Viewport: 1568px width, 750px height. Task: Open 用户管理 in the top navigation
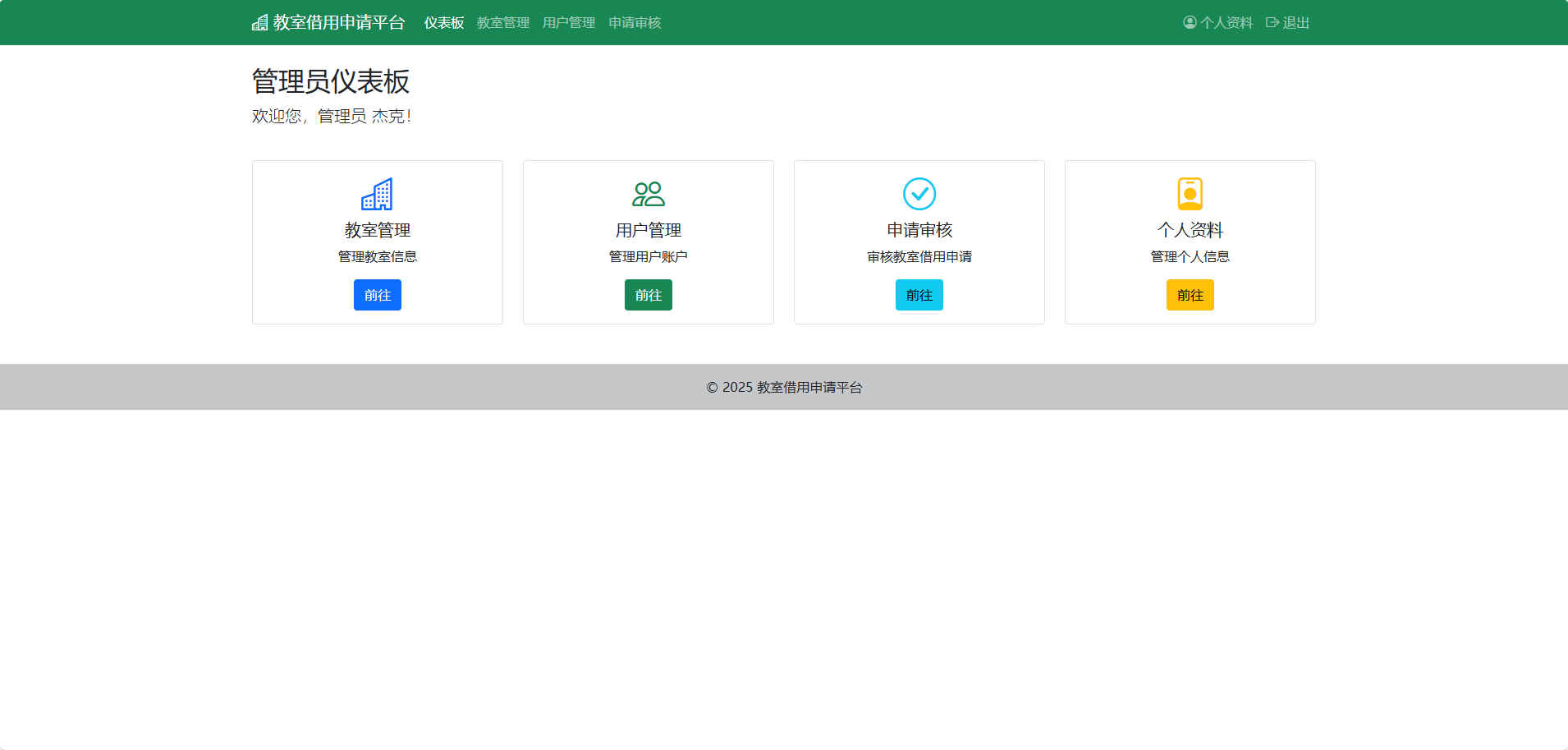(569, 23)
